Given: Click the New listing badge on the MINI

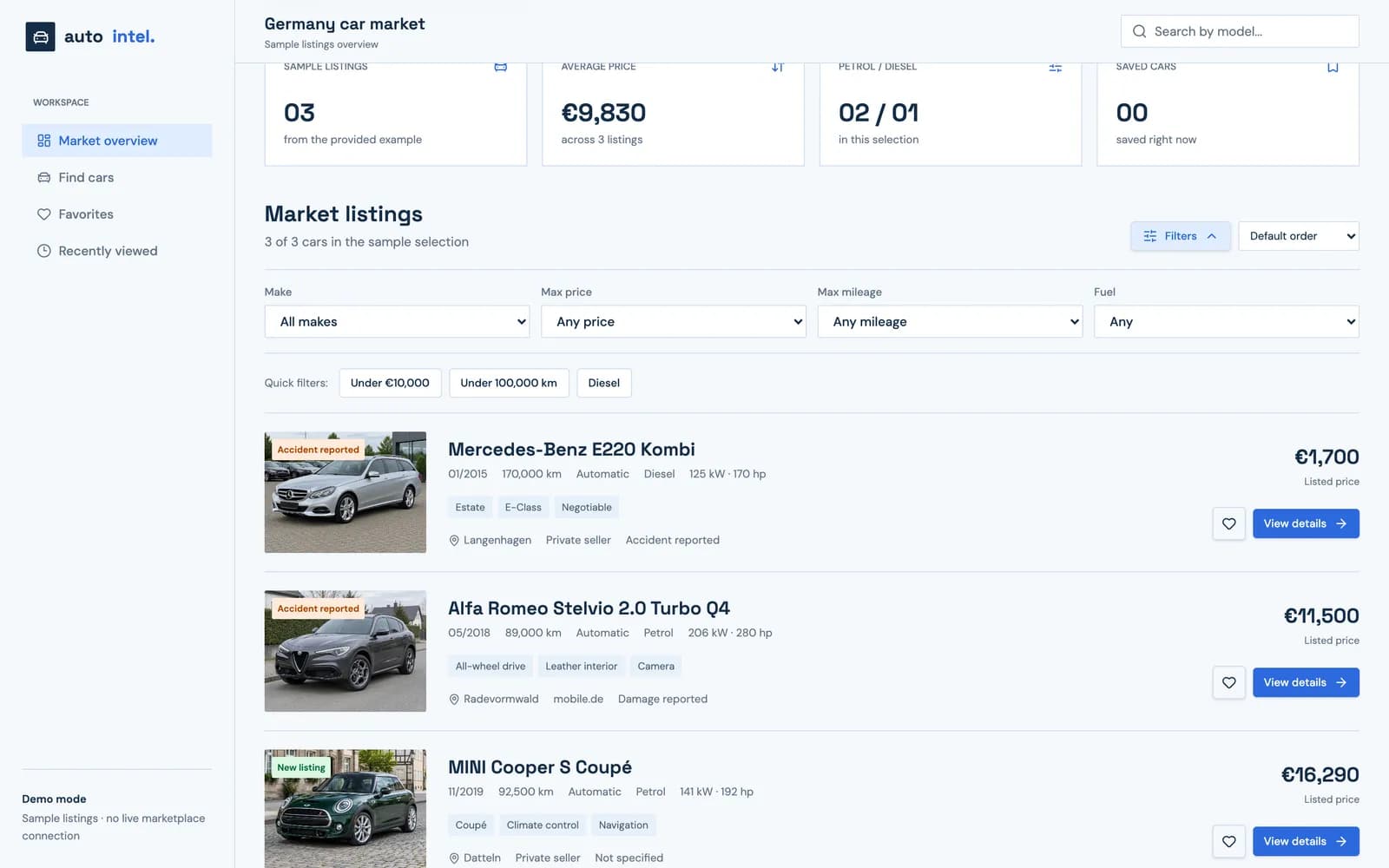Looking at the screenshot, I should tap(301, 767).
